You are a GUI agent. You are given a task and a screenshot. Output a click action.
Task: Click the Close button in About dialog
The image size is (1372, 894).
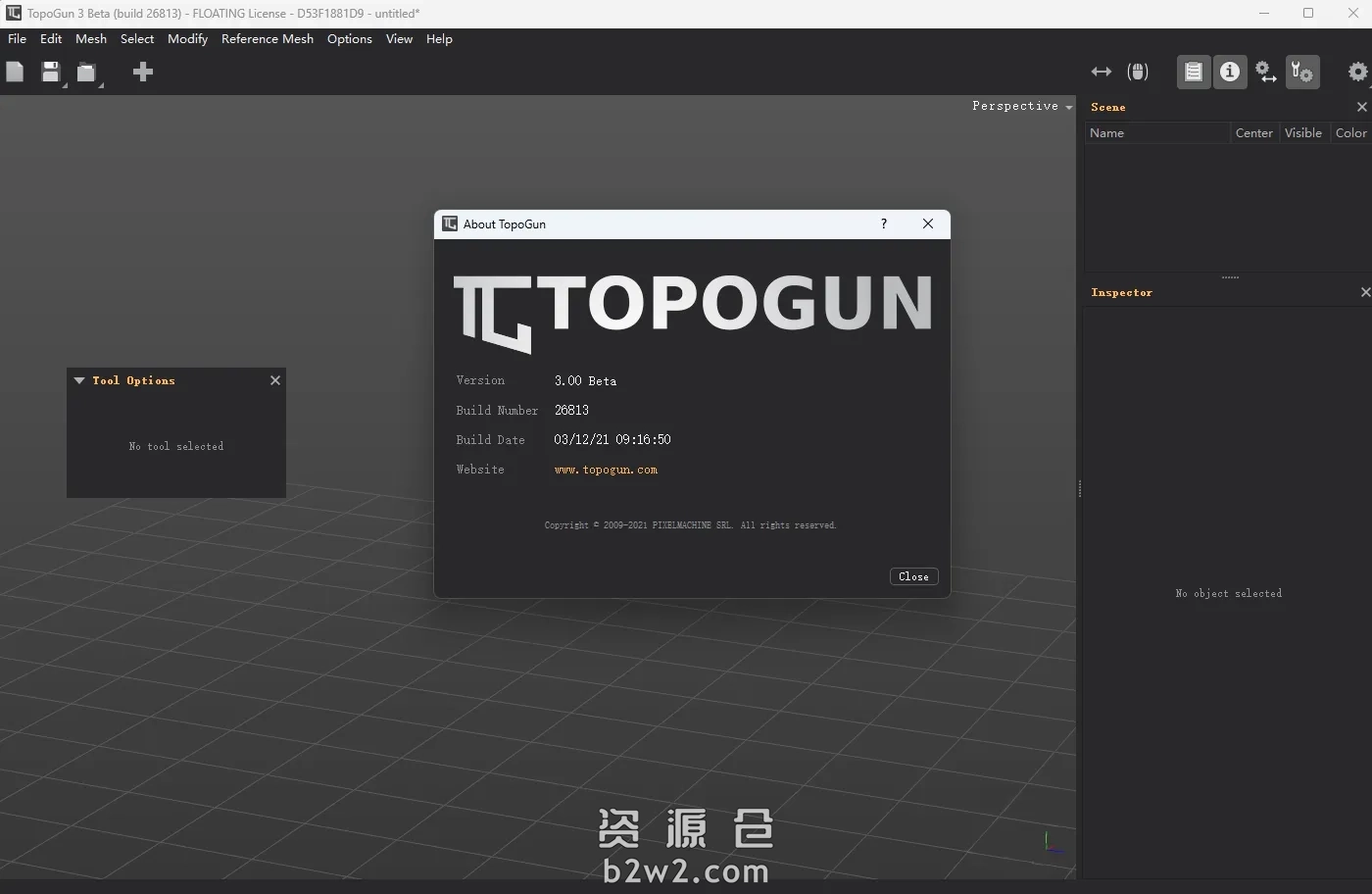913,576
